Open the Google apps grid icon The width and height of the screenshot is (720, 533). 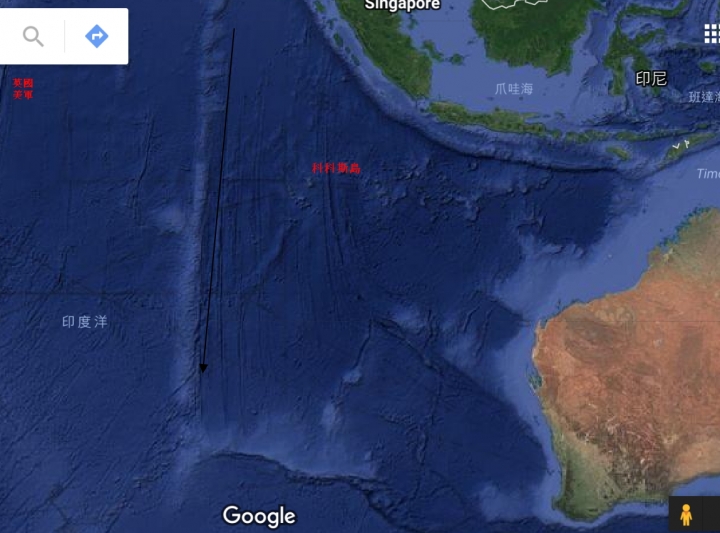[x=712, y=34]
